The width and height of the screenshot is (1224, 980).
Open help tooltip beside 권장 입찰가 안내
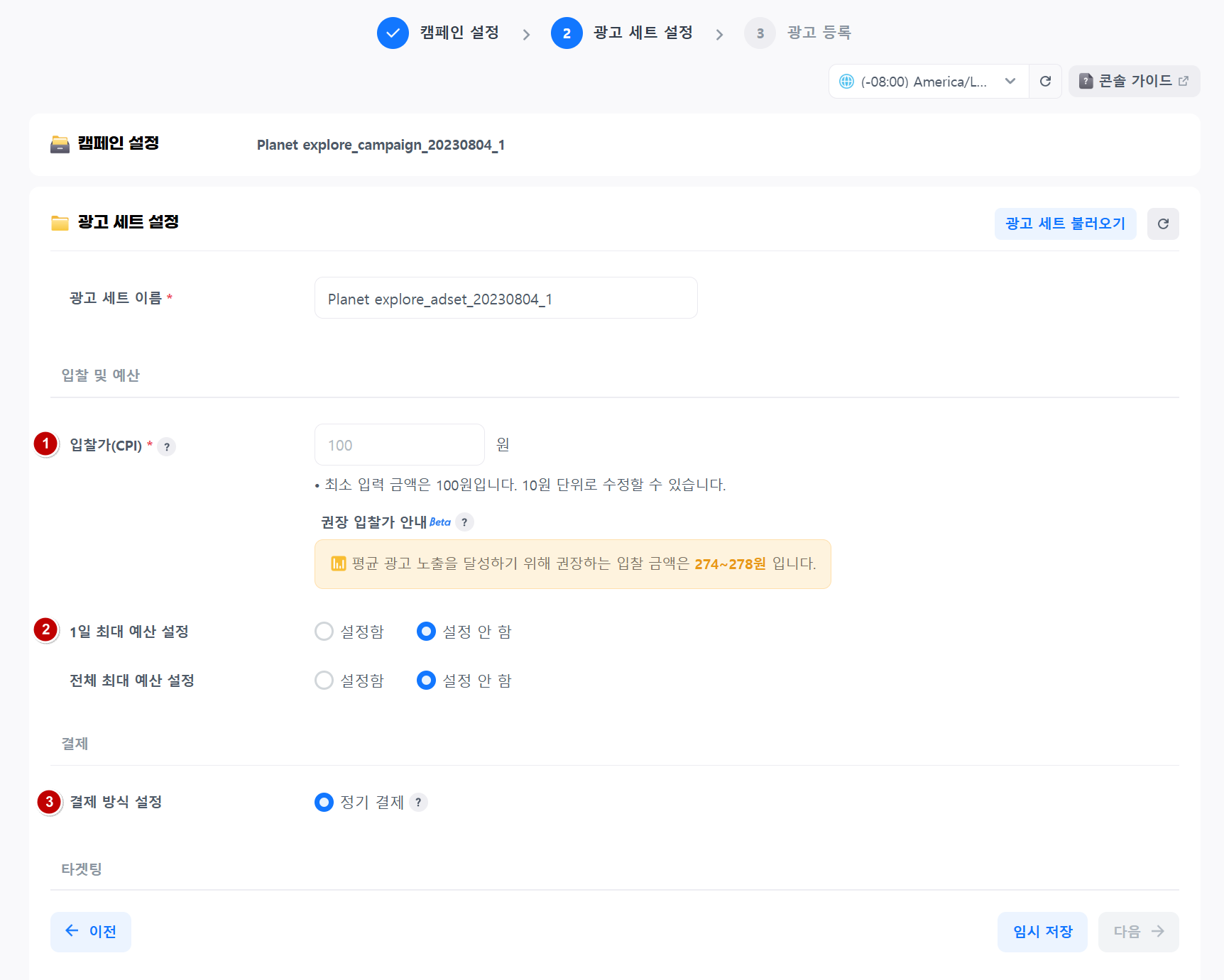click(x=464, y=522)
